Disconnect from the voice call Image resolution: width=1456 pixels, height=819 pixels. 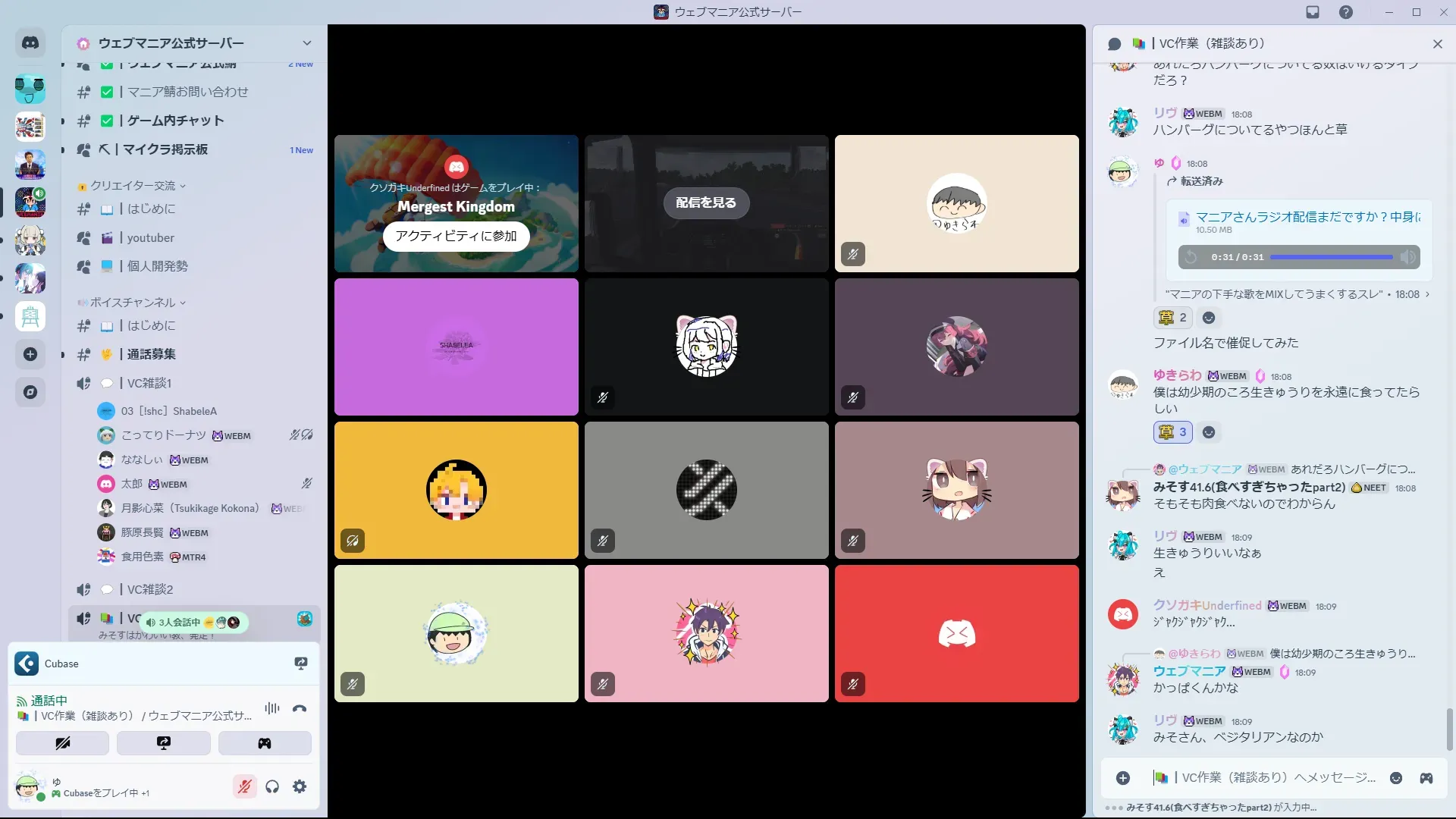pyautogui.click(x=300, y=708)
